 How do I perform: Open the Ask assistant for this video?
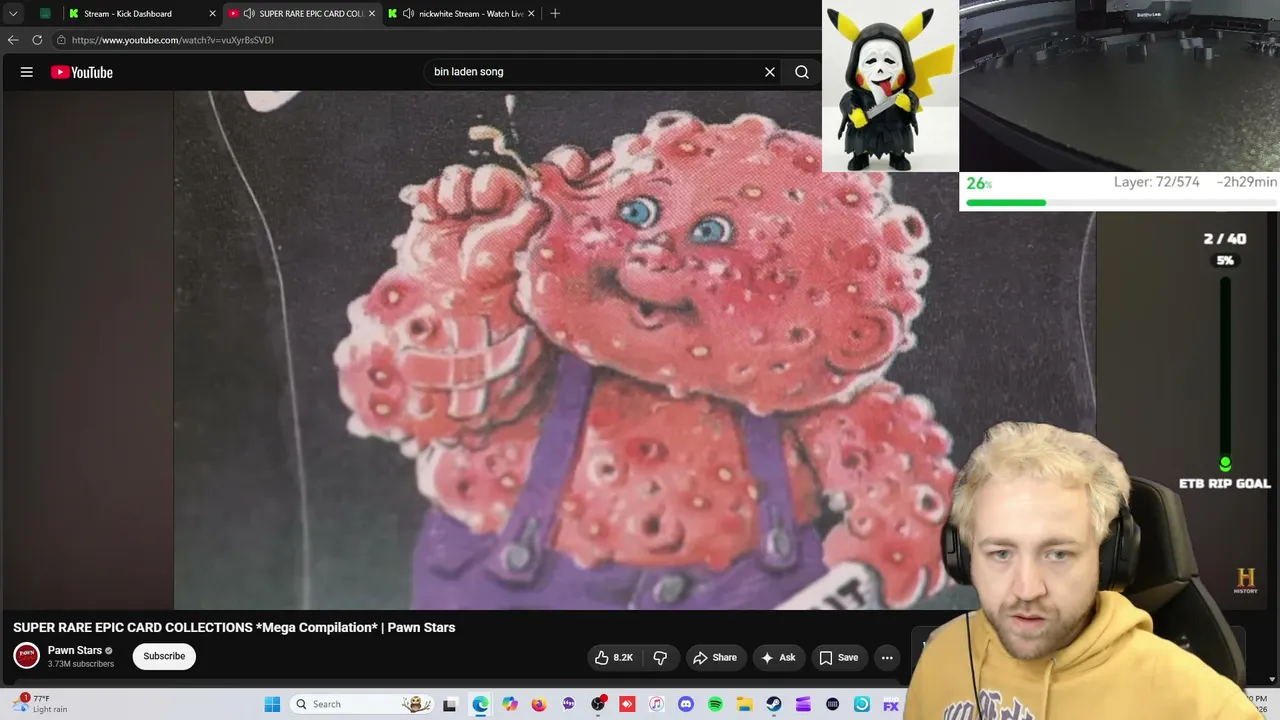(778, 657)
